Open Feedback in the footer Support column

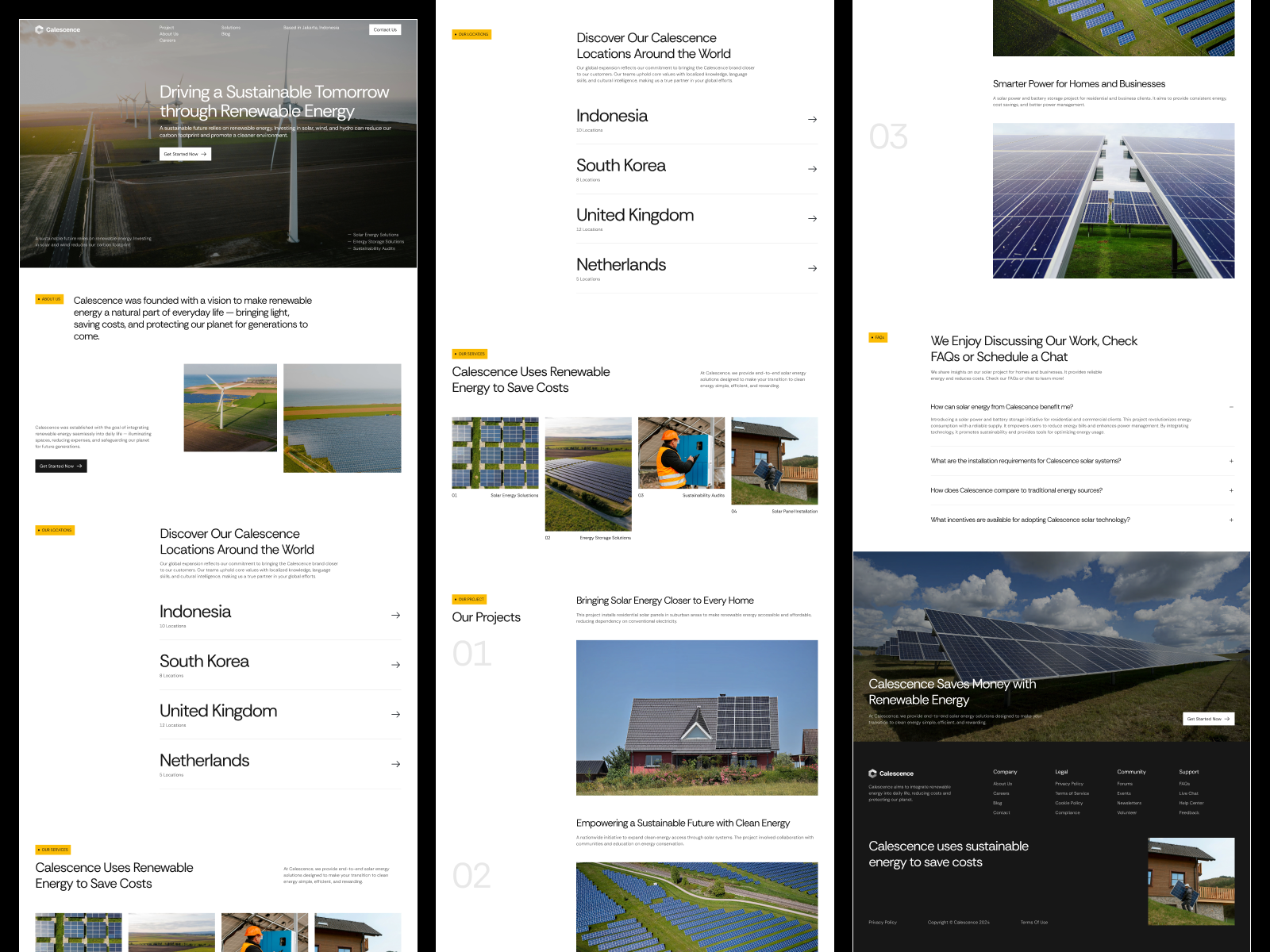(x=1189, y=812)
